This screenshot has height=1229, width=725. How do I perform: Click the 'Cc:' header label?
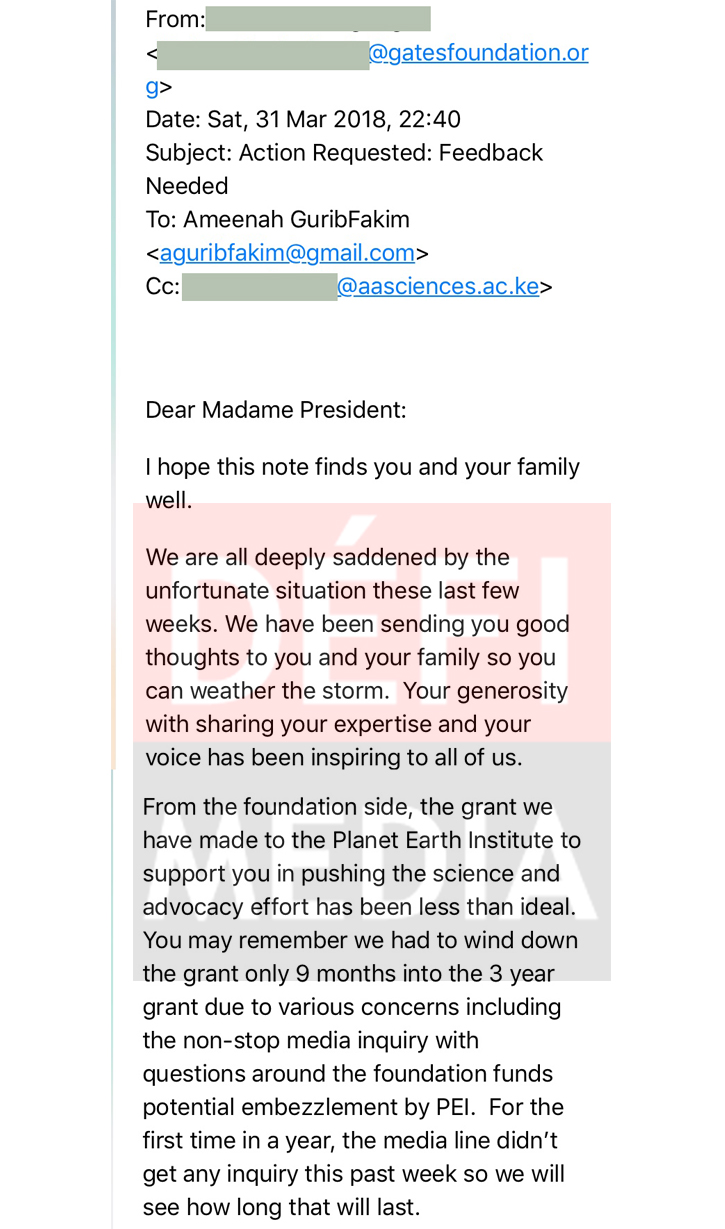coord(162,287)
